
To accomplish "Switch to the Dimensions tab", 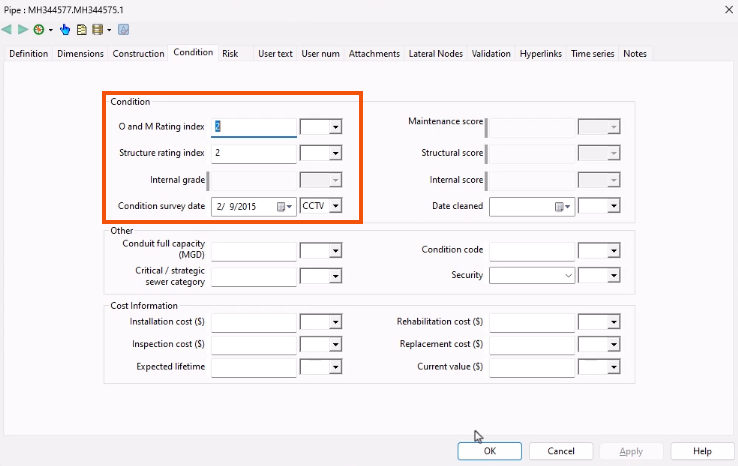I will [x=80, y=54].
